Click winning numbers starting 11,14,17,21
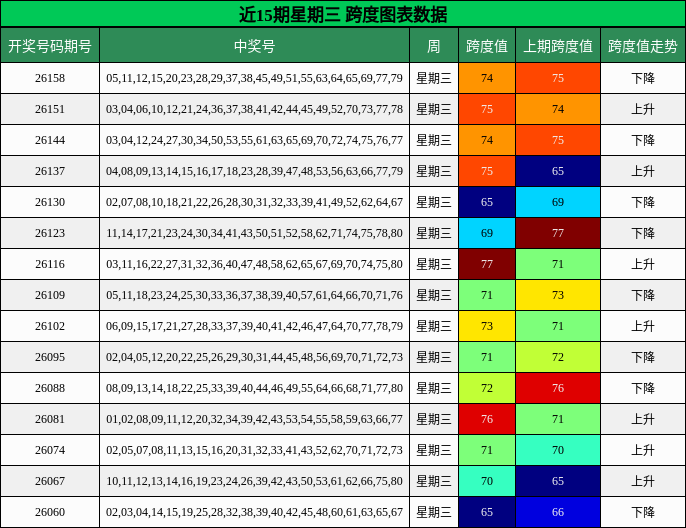Viewport: 686px width, 528px height. [254, 233]
